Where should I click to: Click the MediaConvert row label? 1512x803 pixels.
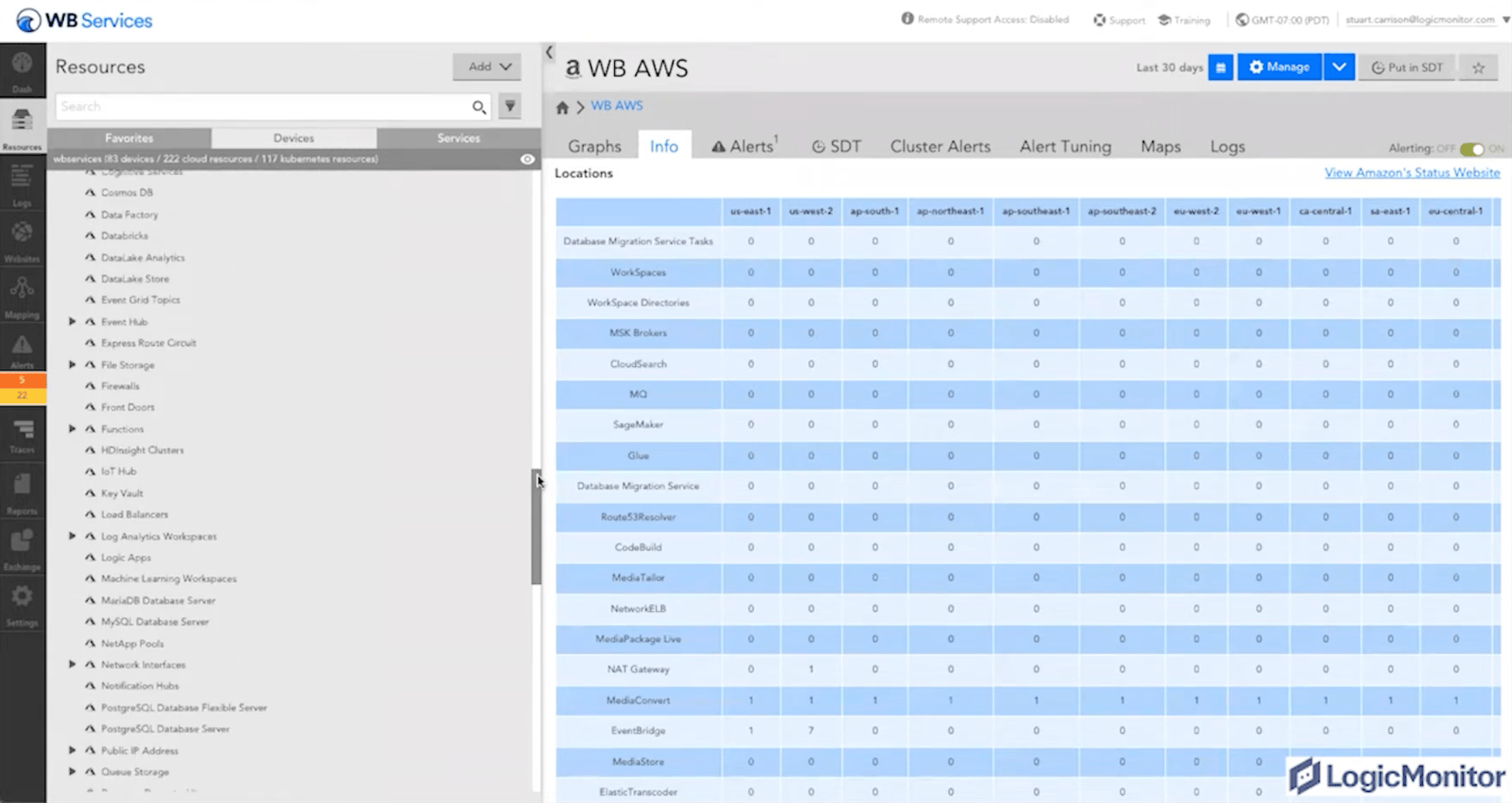click(x=638, y=700)
